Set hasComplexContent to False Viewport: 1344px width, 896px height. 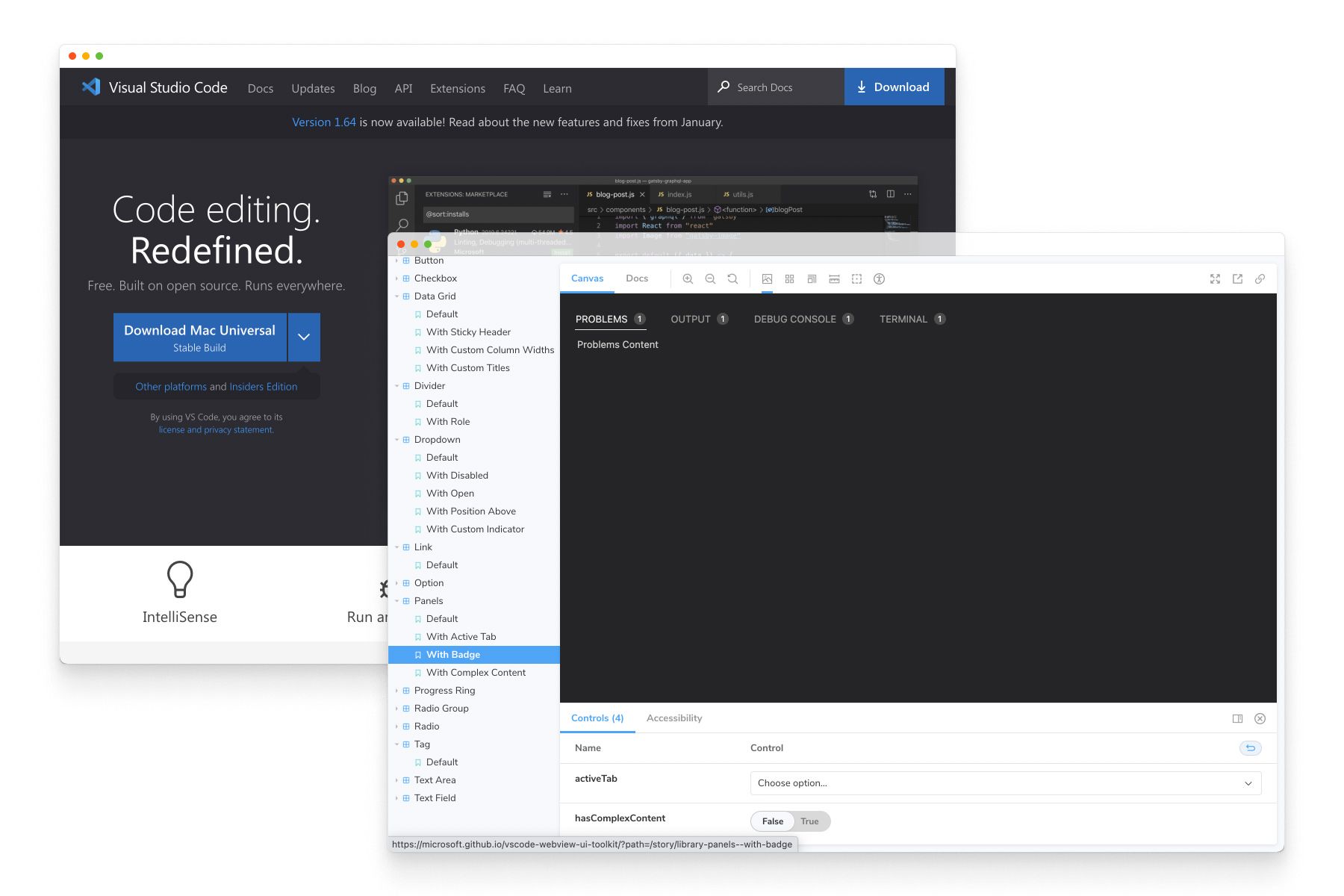(773, 821)
